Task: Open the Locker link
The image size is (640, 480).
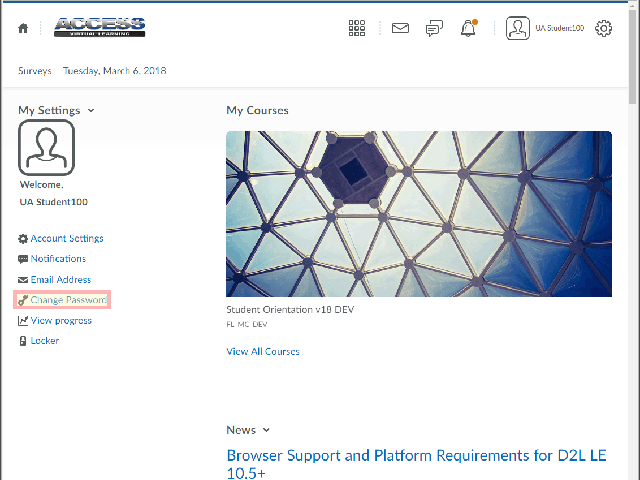Action: click(x=44, y=341)
